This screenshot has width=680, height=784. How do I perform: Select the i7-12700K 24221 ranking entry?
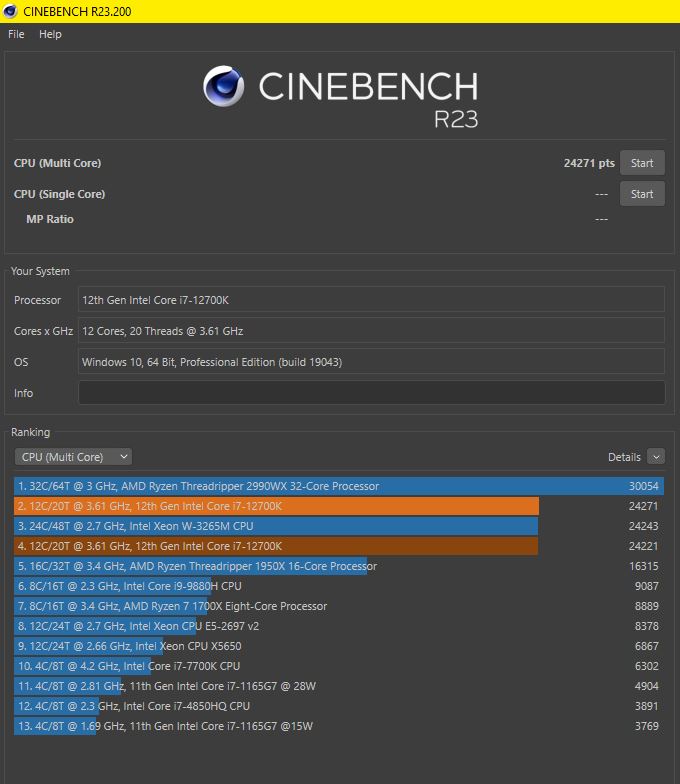(x=339, y=546)
